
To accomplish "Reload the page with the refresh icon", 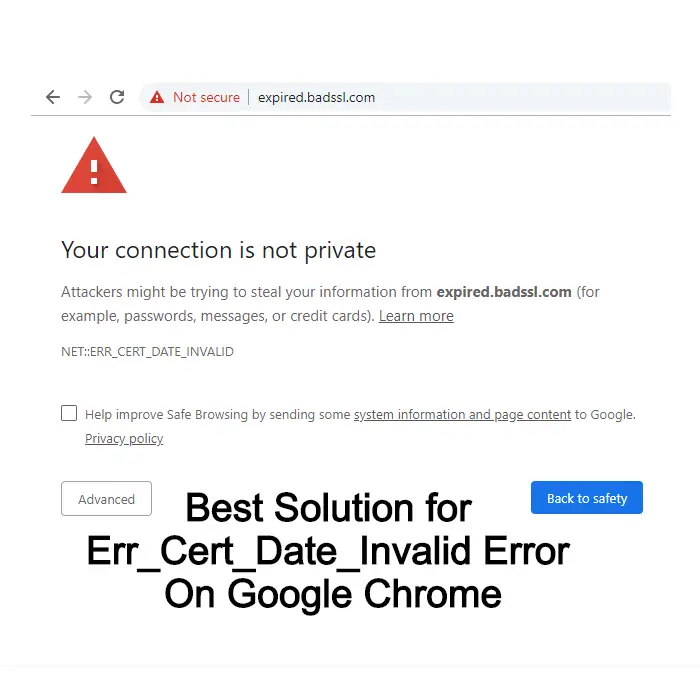I will pos(117,97).
